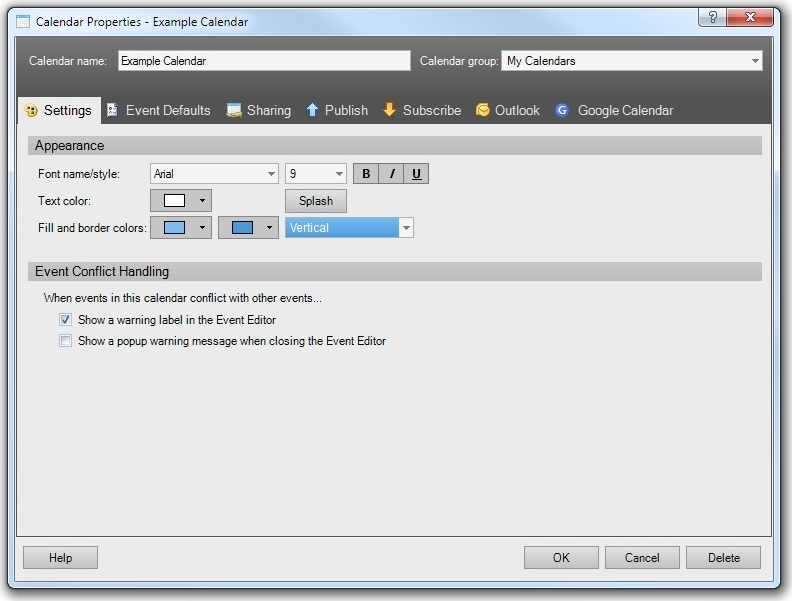
Task: Click the title bar help question mark
Action: click(712, 19)
